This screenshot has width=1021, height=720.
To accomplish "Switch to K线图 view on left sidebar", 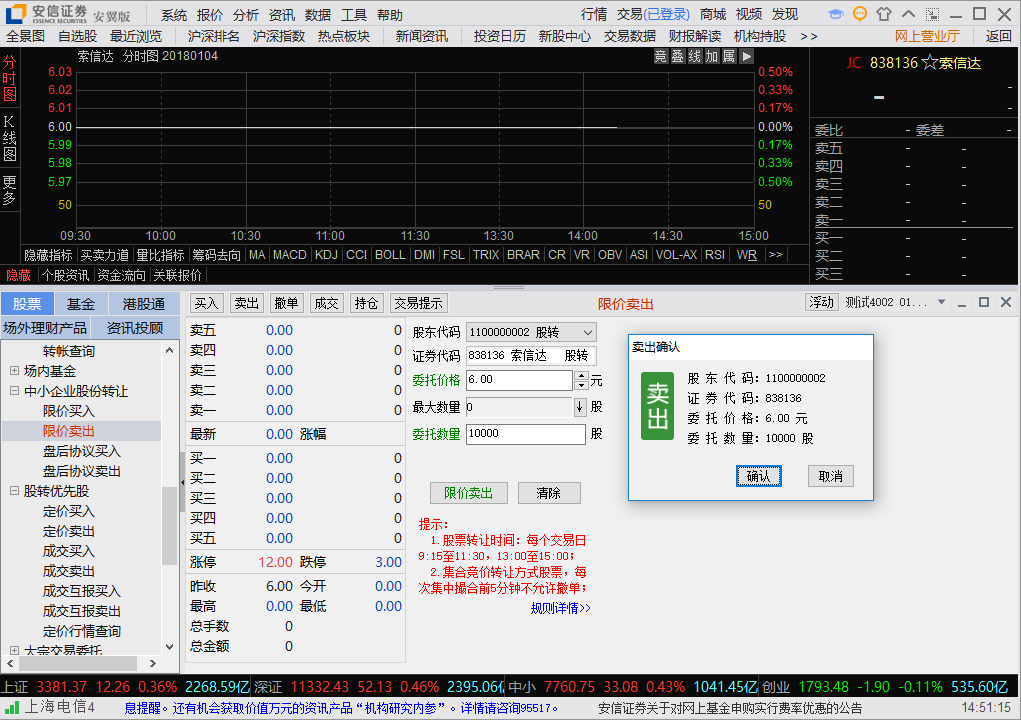I will pos(10,138).
